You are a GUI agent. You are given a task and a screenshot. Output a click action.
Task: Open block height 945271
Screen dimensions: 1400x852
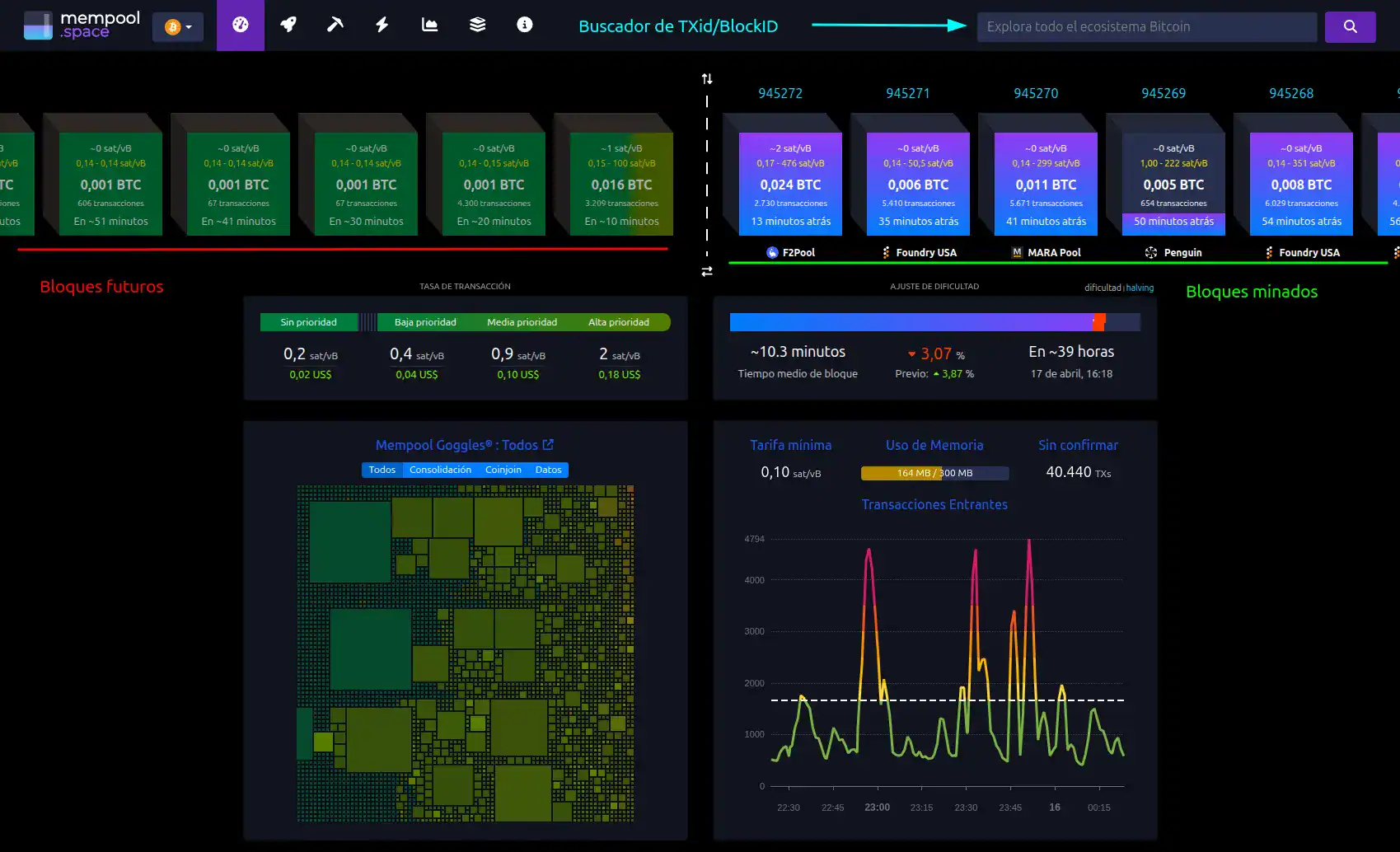coord(908,93)
